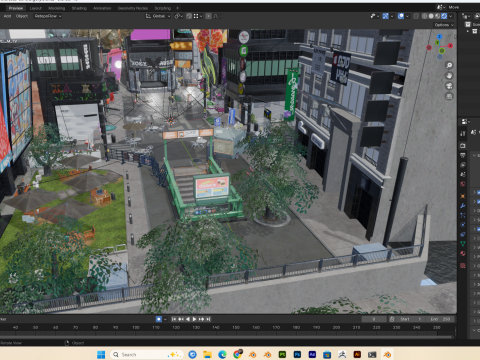Open the Options dropdown in the viewport
480x360 pixels.
point(444,25)
